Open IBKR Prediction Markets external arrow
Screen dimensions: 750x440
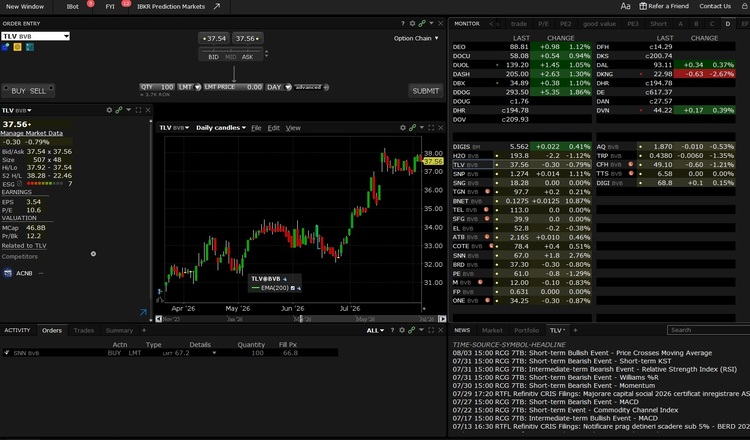coord(217,7)
